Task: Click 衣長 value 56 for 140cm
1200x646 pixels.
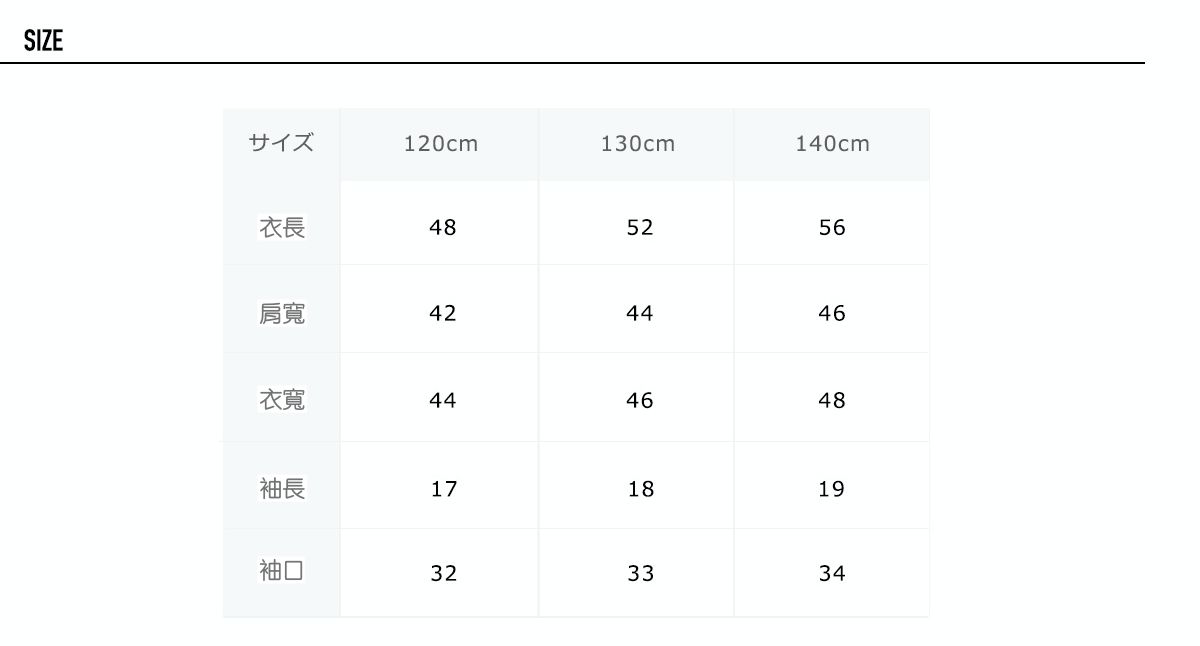Action: 832,228
